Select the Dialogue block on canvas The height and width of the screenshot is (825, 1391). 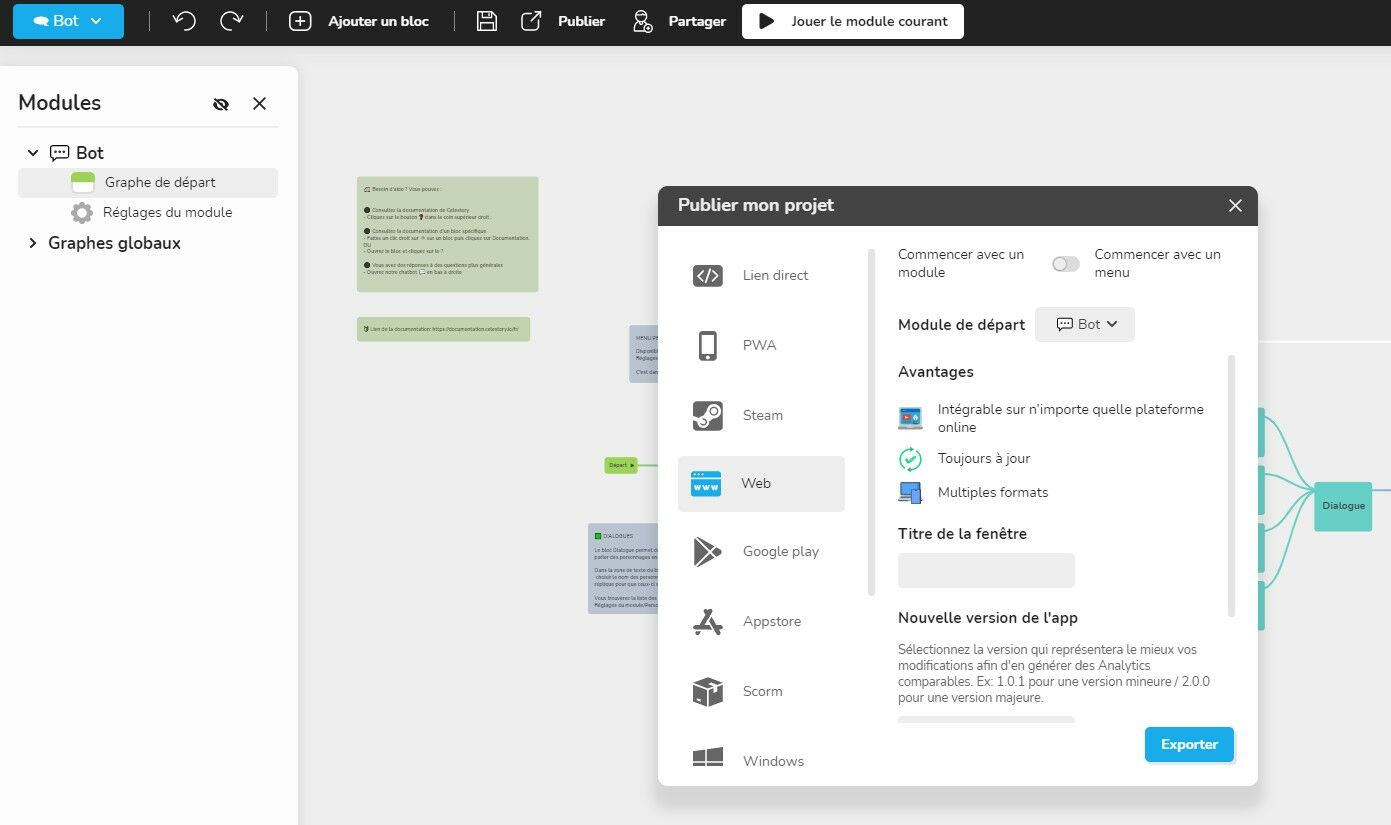click(1343, 506)
